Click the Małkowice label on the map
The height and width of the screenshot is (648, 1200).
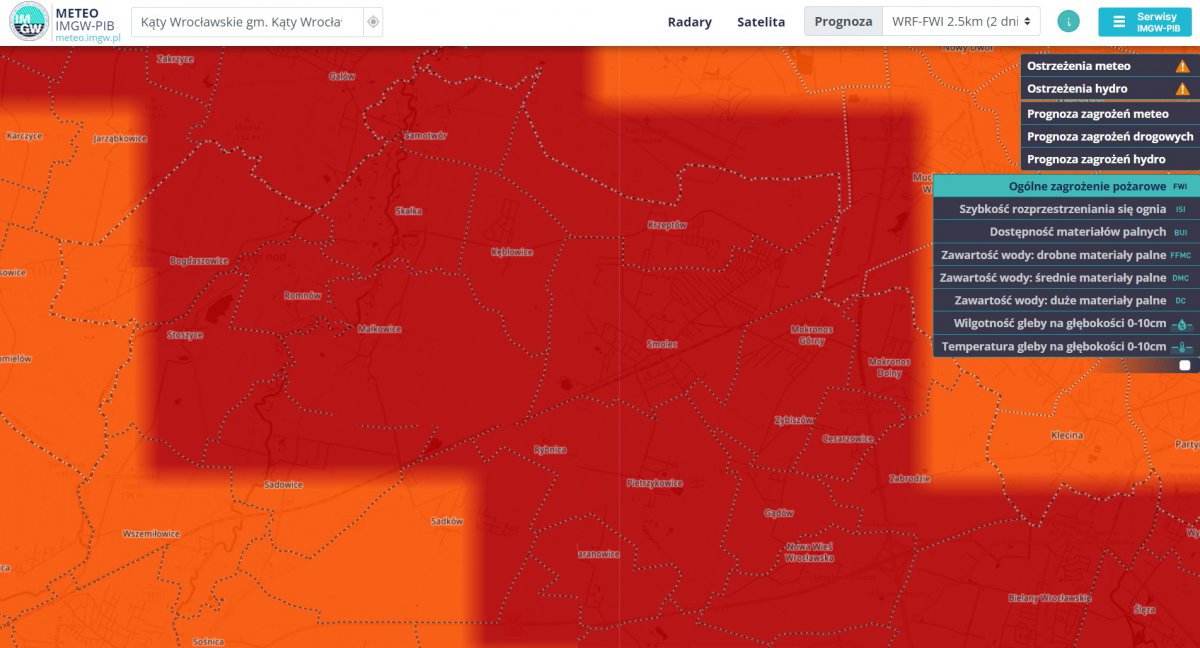379,329
